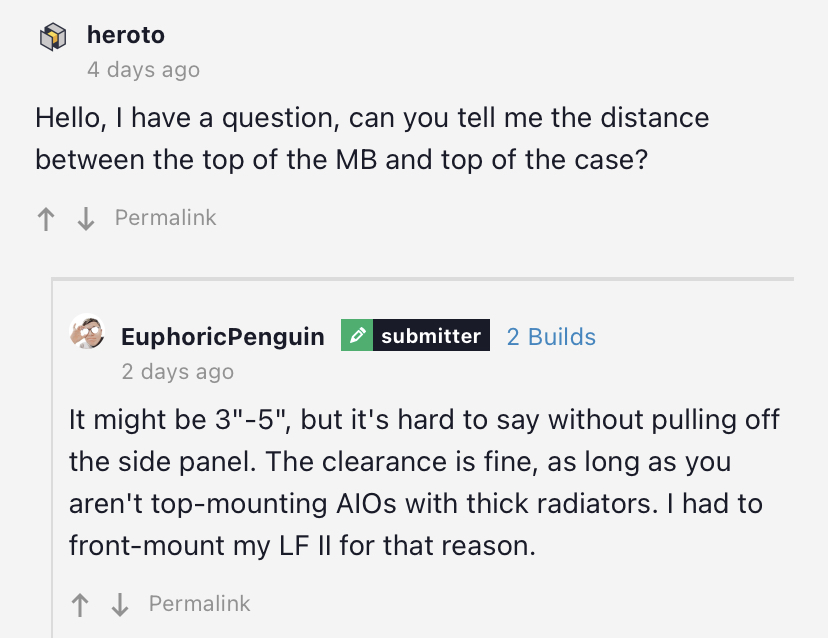Screen dimensions: 828x638
Task: Open EuphoricPenguin's username profile link
Action: pos(222,337)
